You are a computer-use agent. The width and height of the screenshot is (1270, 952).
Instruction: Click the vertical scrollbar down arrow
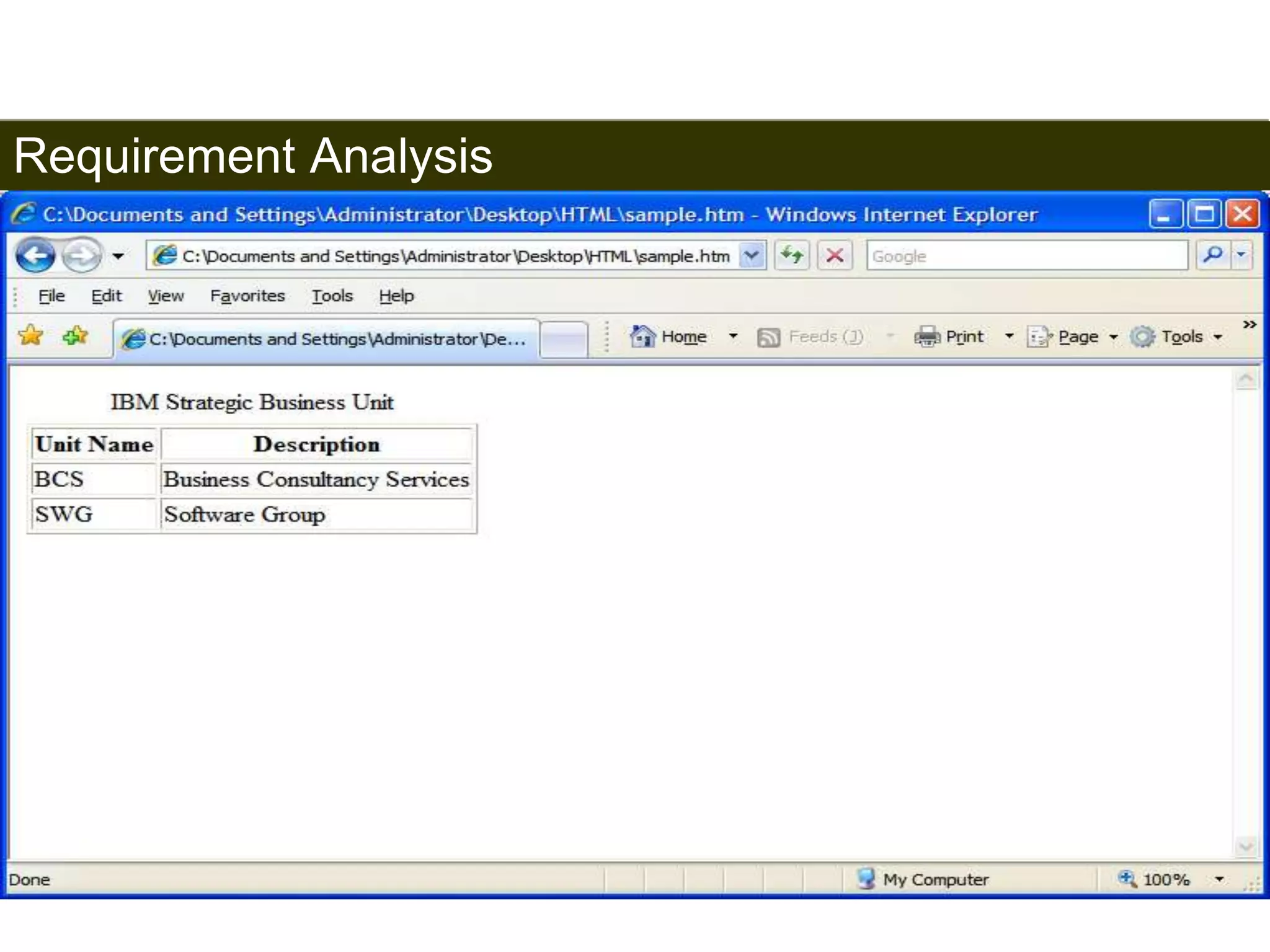[1246, 846]
